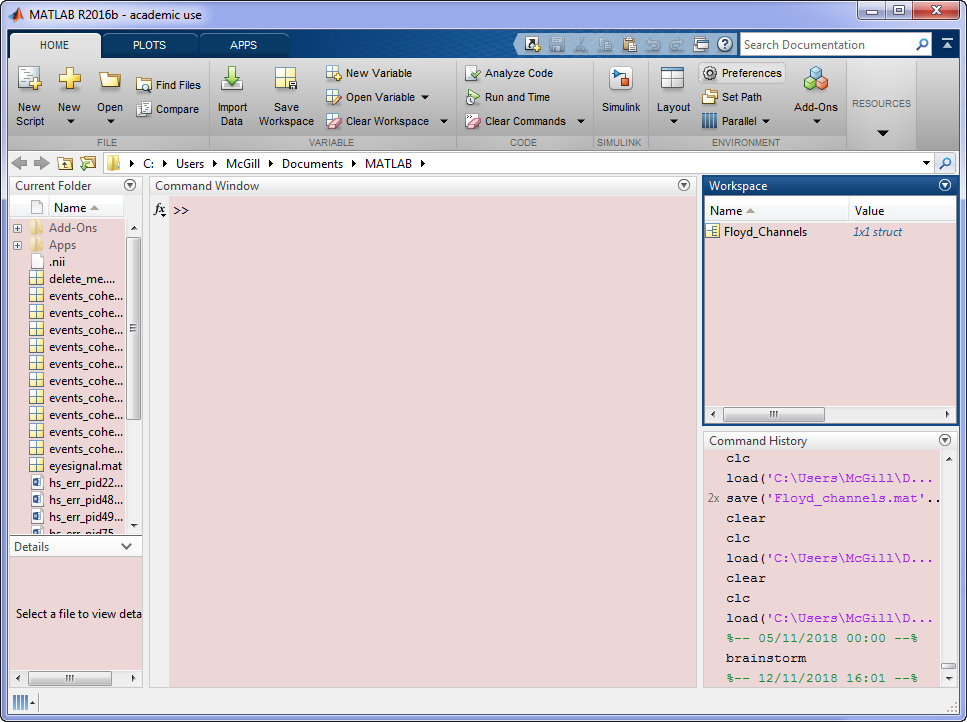Image resolution: width=967 pixels, height=722 pixels.
Task: Click the New Script icon
Action: pos(30,80)
